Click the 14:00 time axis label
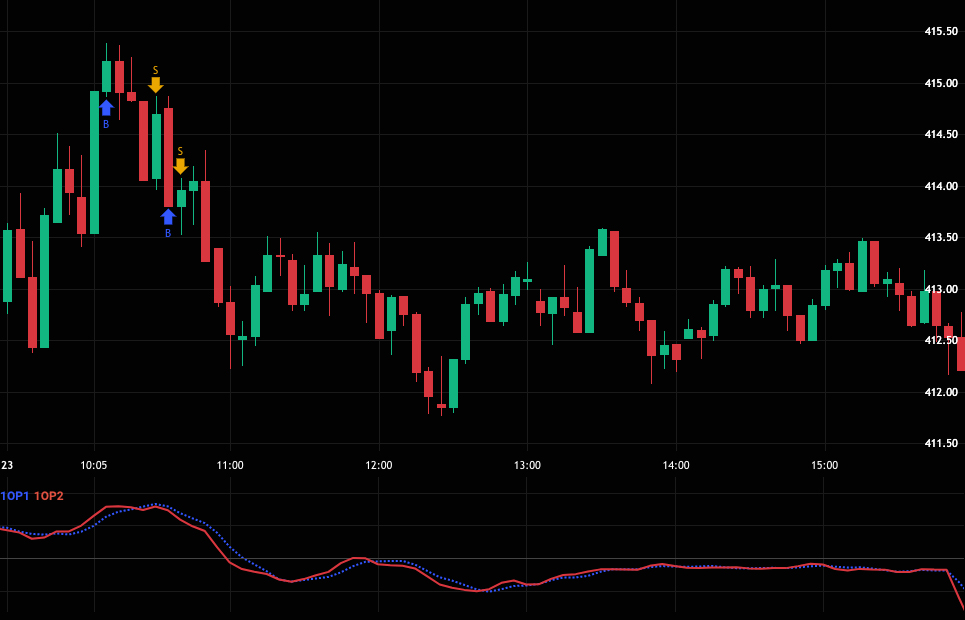Image resolution: width=965 pixels, height=620 pixels. 676,465
